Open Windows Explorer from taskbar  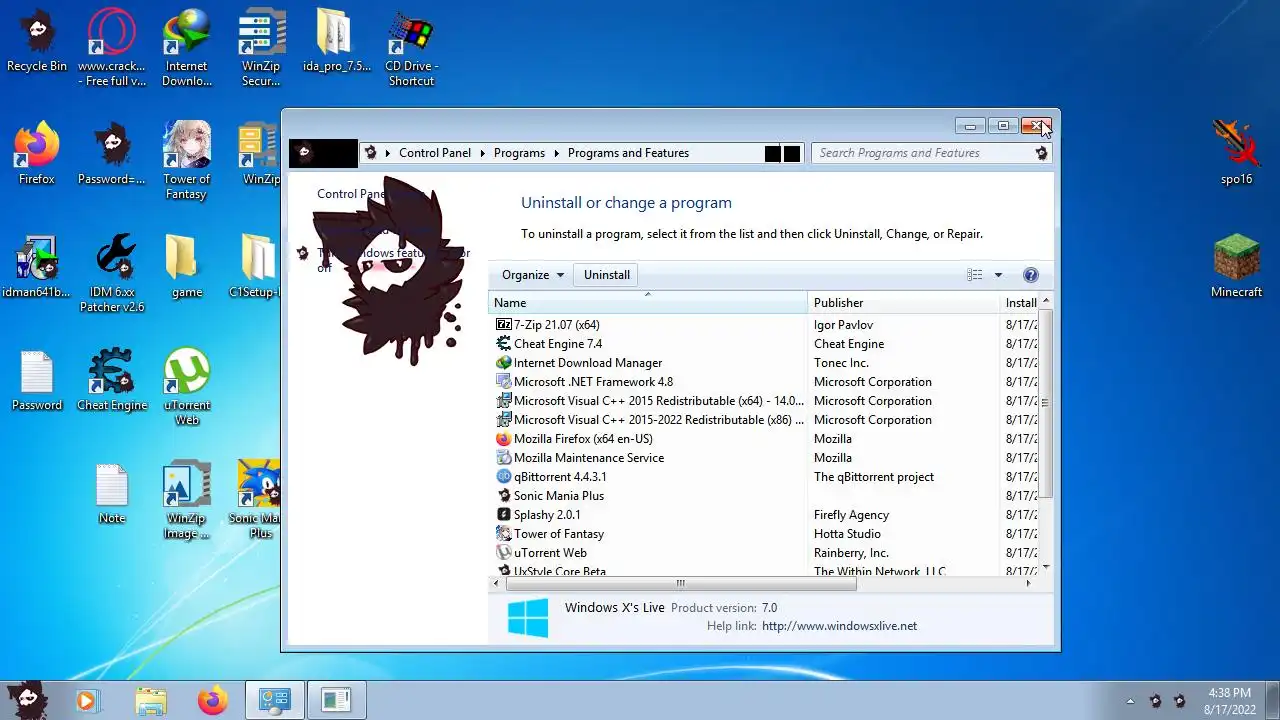tap(150, 701)
